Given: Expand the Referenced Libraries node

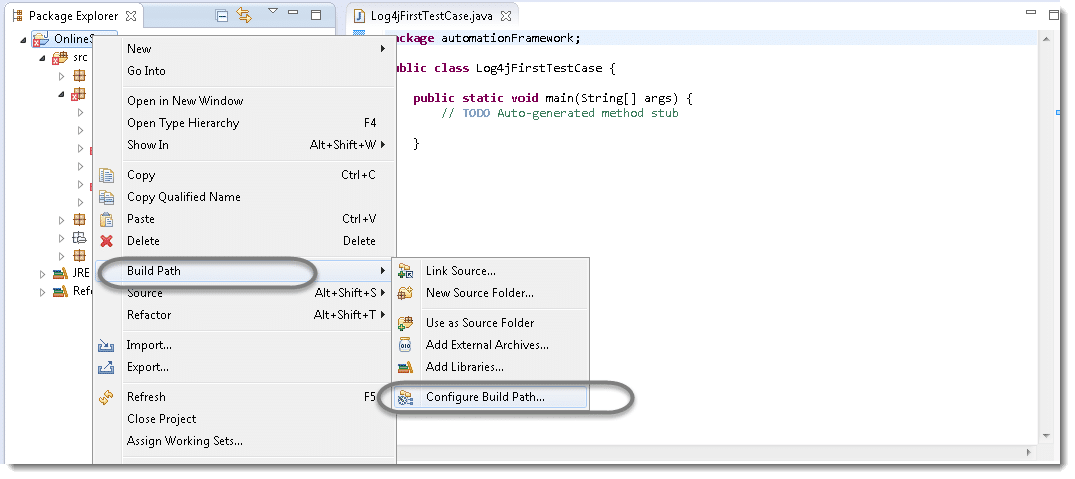Looking at the screenshot, I should point(43,292).
